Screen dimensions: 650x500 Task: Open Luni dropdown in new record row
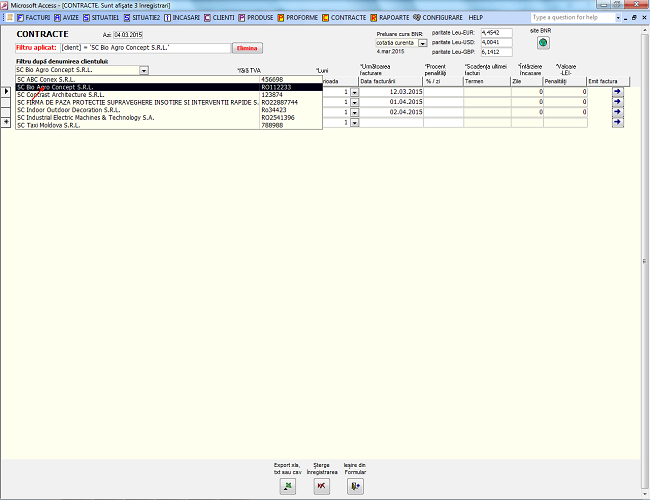coord(354,123)
